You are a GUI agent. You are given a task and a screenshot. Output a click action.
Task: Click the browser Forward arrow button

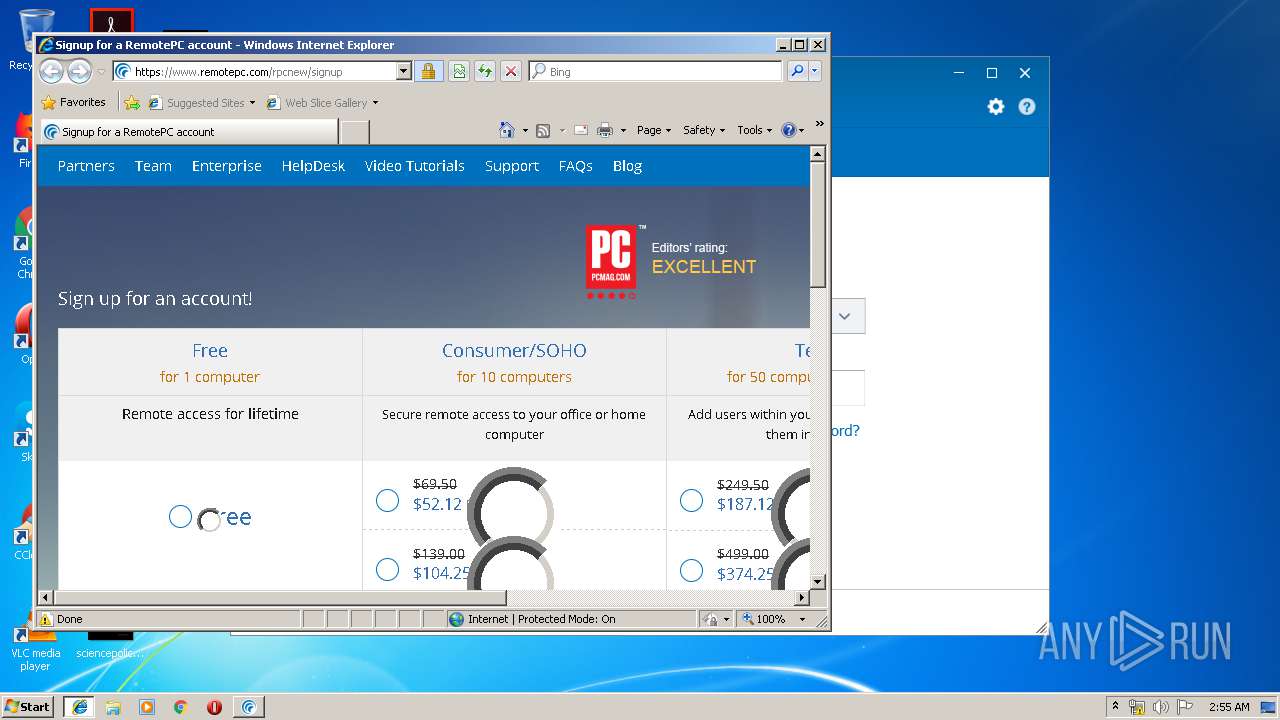(79, 71)
